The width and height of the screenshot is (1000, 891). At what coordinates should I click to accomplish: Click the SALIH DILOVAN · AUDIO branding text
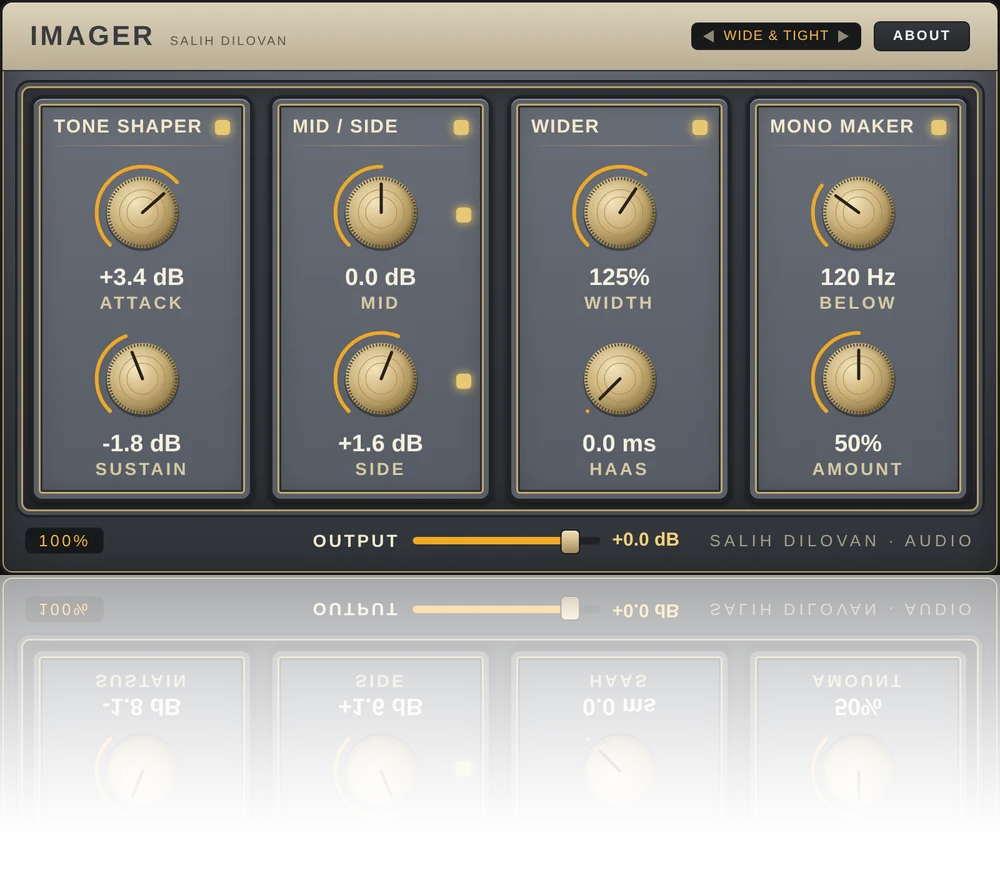(x=841, y=541)
